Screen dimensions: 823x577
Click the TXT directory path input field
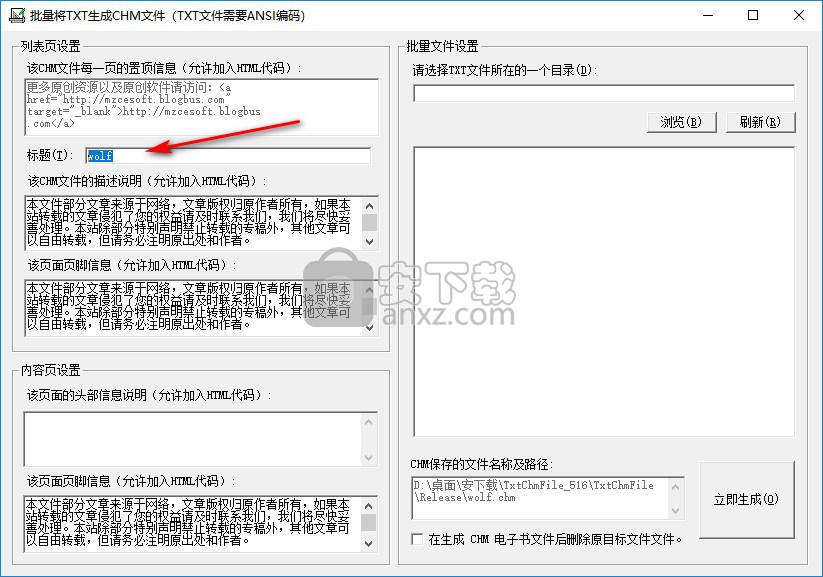pyautogui.click(x=604, y=93)
